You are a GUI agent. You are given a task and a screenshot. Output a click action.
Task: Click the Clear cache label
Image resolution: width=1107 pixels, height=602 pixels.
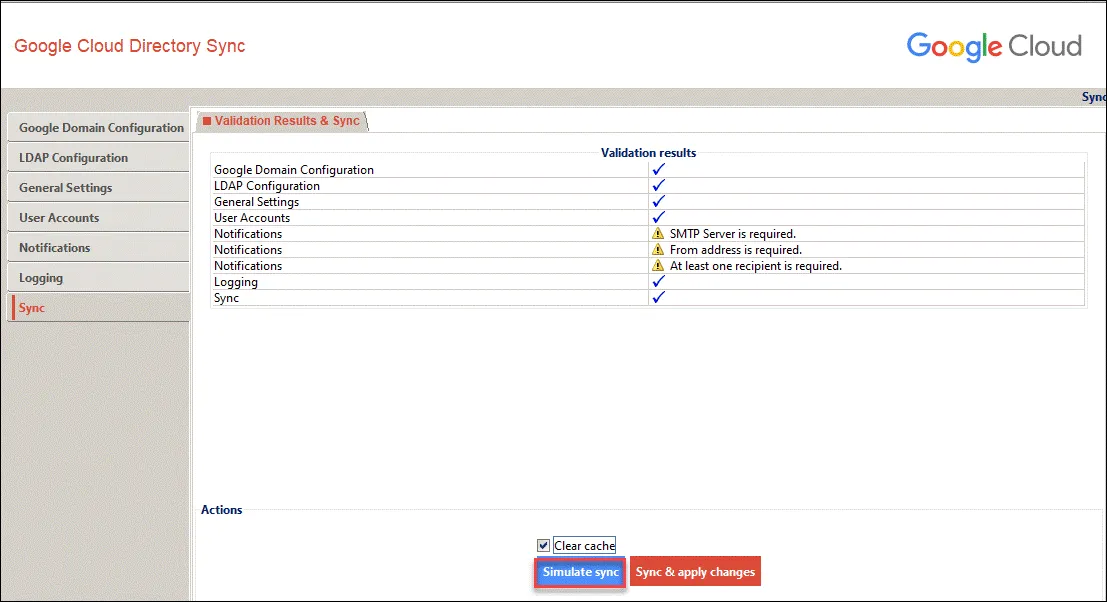(x=585, y=546)
